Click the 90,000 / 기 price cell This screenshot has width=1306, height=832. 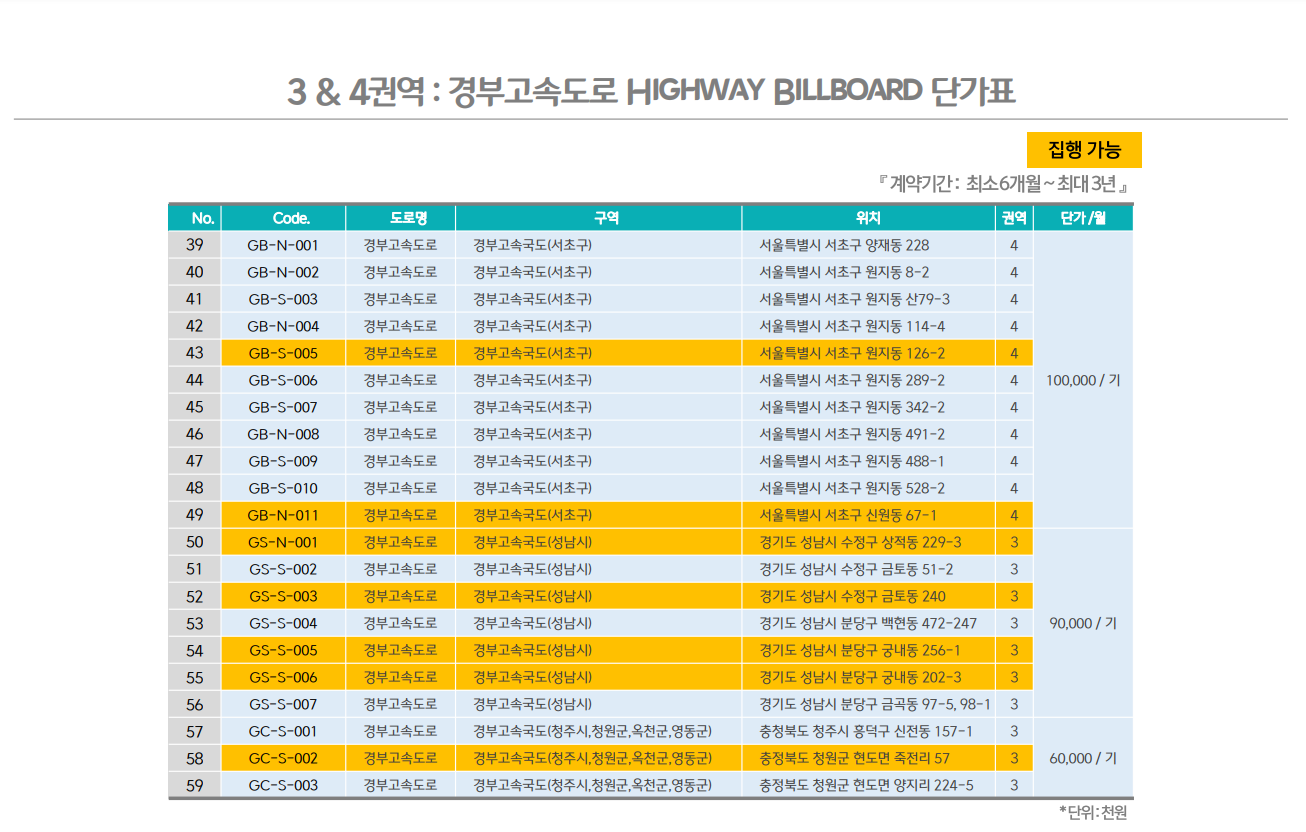[x=1083, y=623]
